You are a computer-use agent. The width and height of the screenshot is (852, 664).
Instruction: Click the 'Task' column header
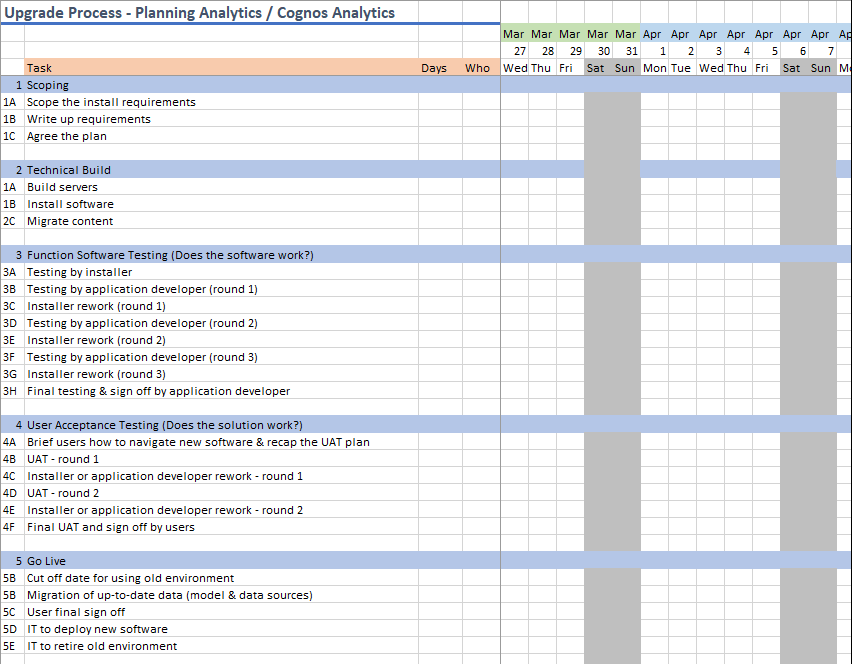(221, 68)
